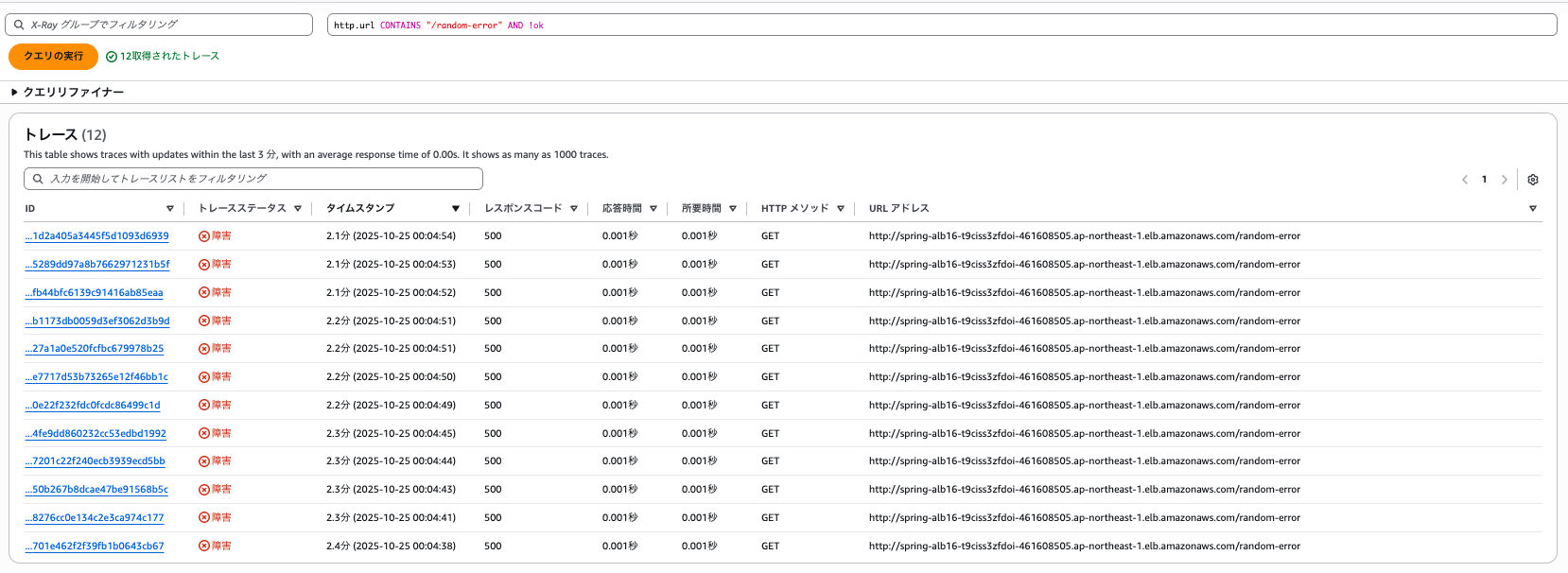1568x573 pixels.
Task: Run the query with クエリの実行 button
Action: (53, 57)
